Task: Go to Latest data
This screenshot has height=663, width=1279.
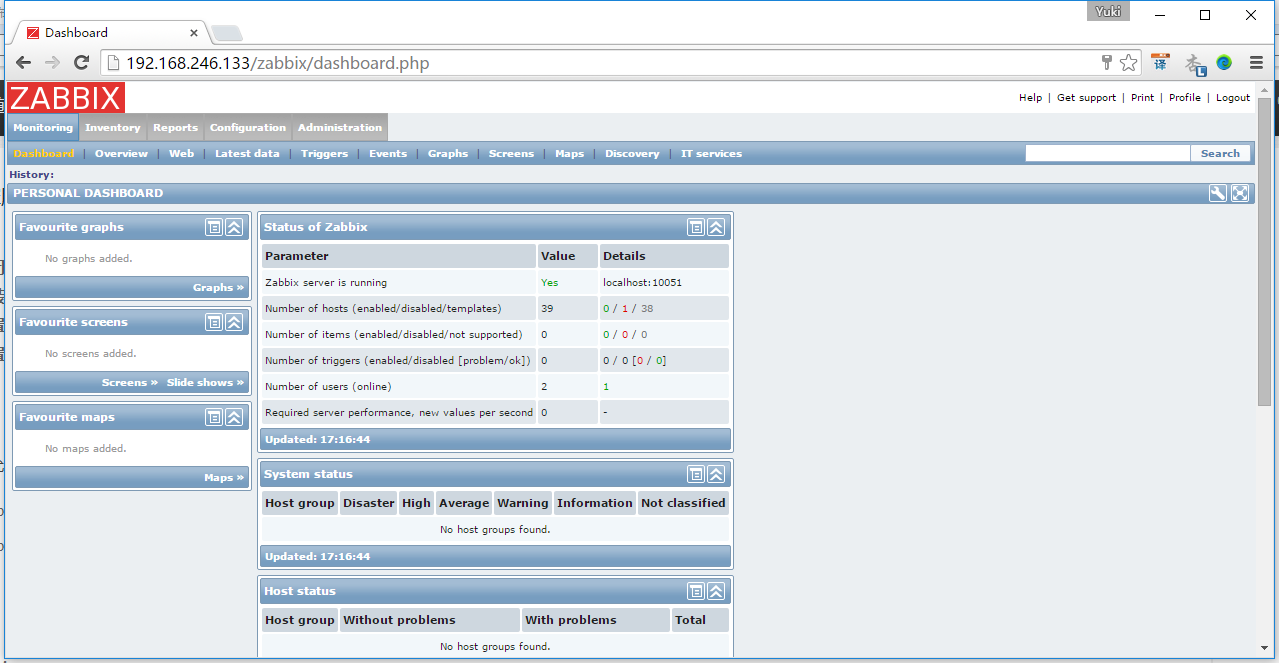Action: [x=247, y=154]
